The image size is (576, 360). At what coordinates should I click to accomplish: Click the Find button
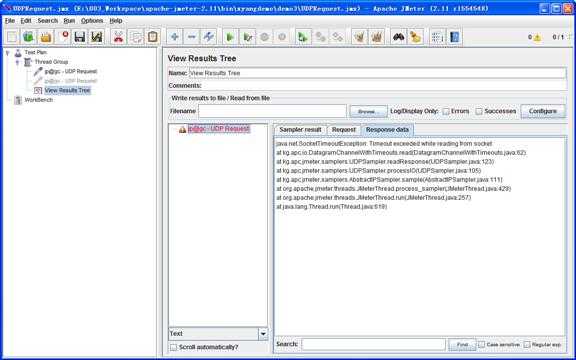coord(462,345)
